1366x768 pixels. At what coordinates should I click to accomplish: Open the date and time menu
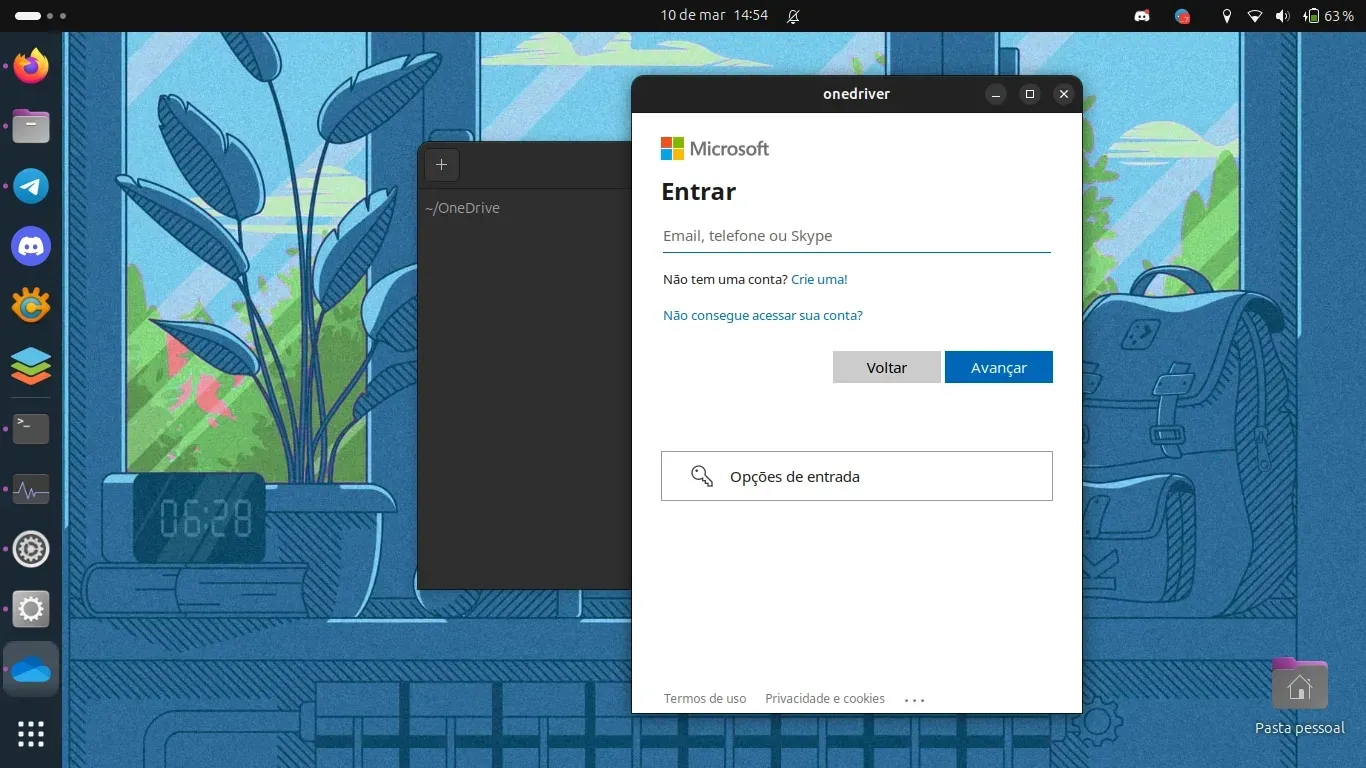coord(714,16)
